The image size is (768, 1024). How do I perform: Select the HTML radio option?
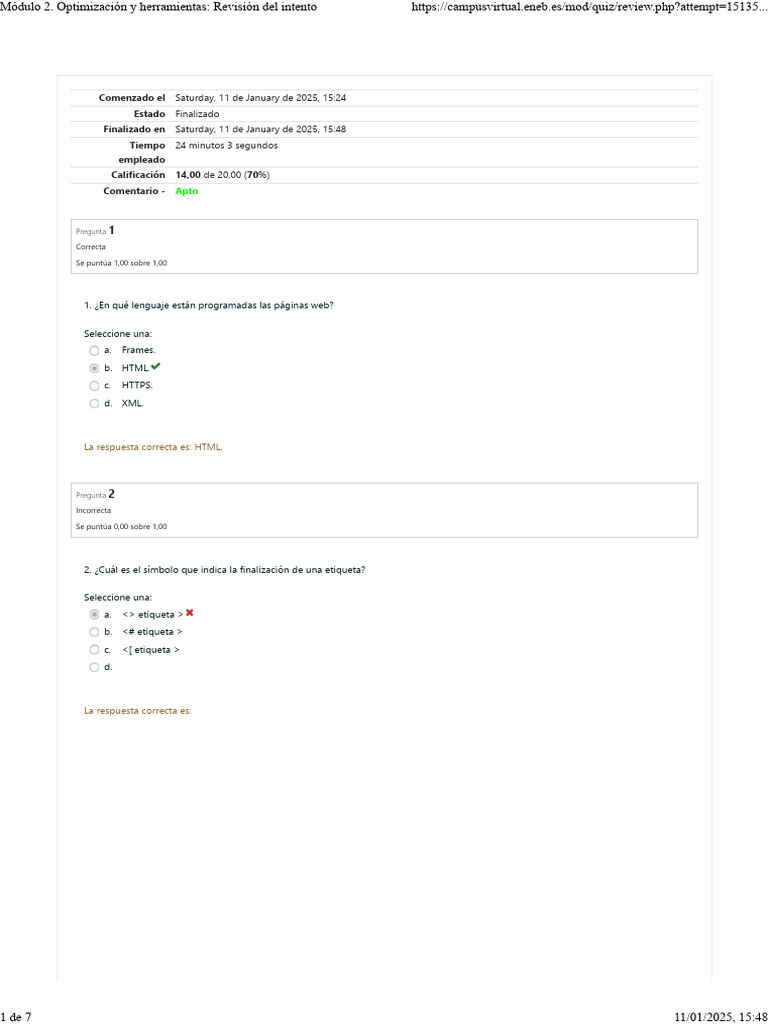coord(94,368)
